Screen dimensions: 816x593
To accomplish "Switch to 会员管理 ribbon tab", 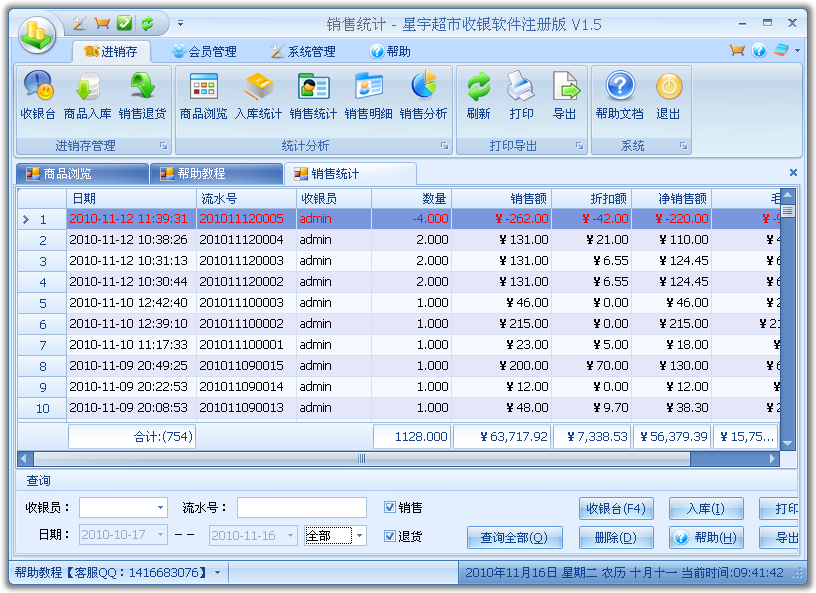I will click(204, 51).
